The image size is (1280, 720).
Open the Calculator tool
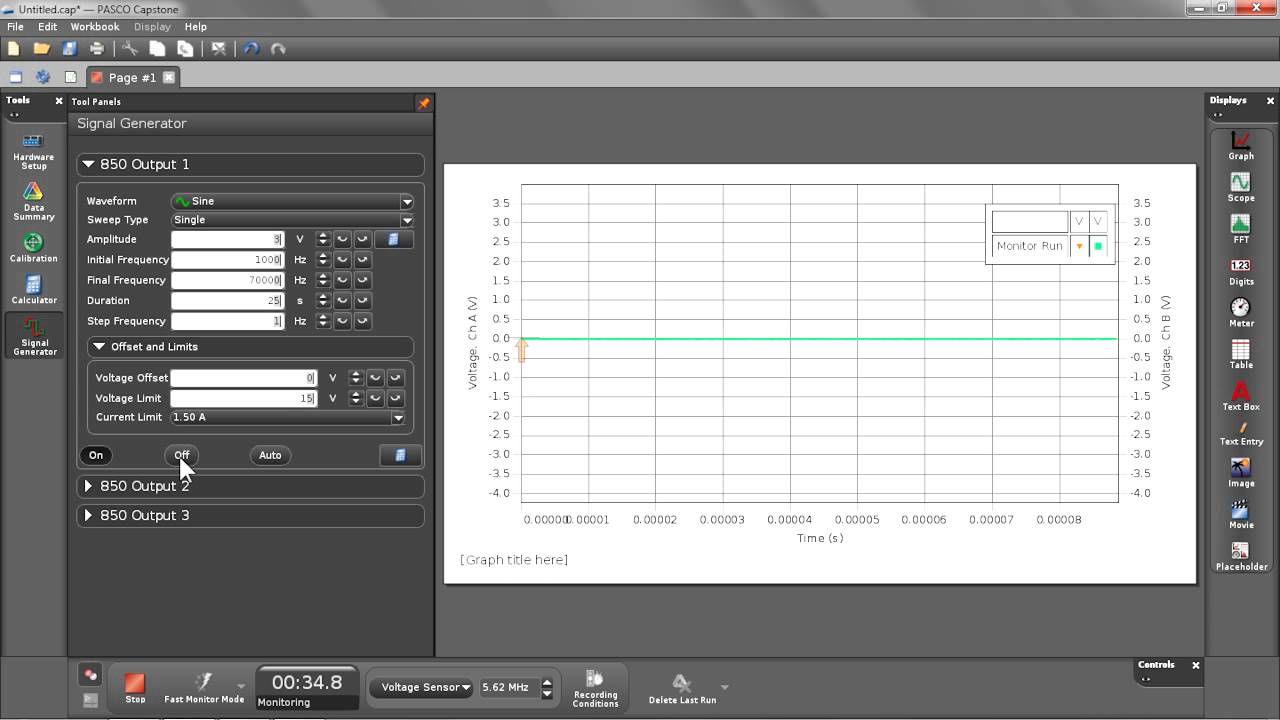(34, 290)
